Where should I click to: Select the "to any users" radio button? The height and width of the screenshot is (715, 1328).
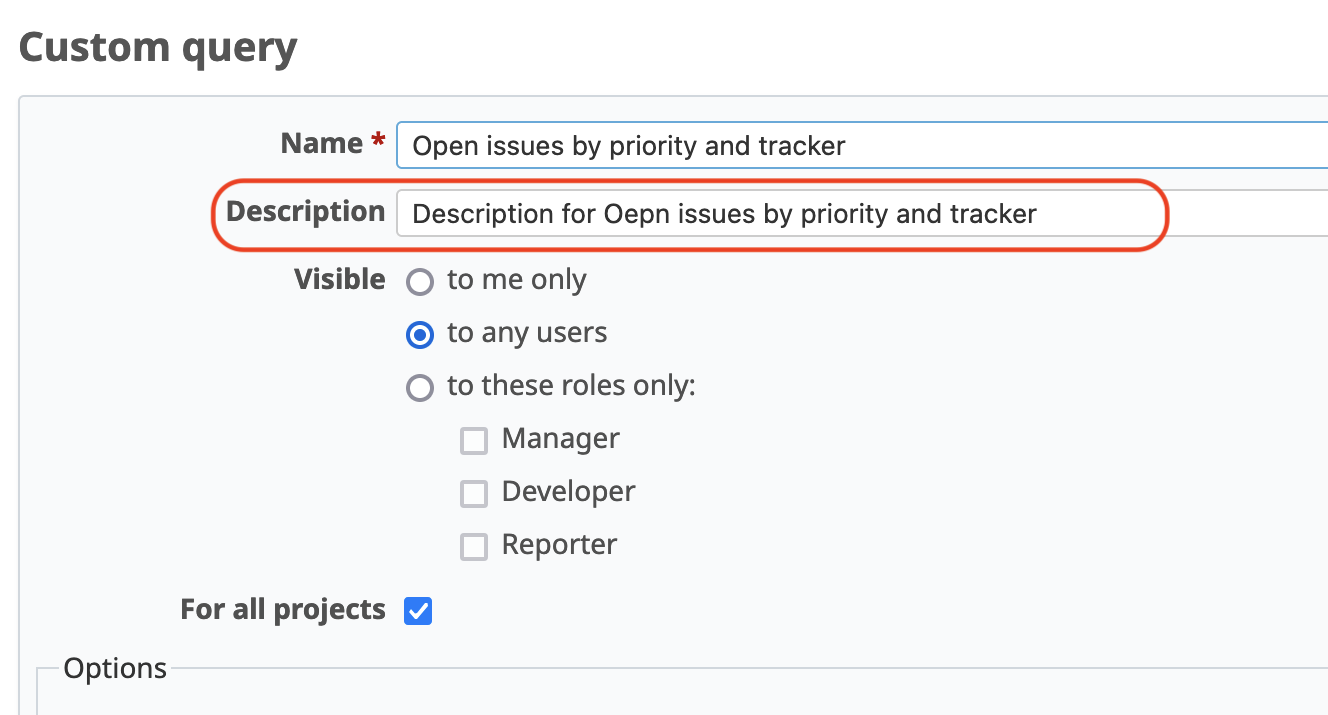tap(420, 334)
